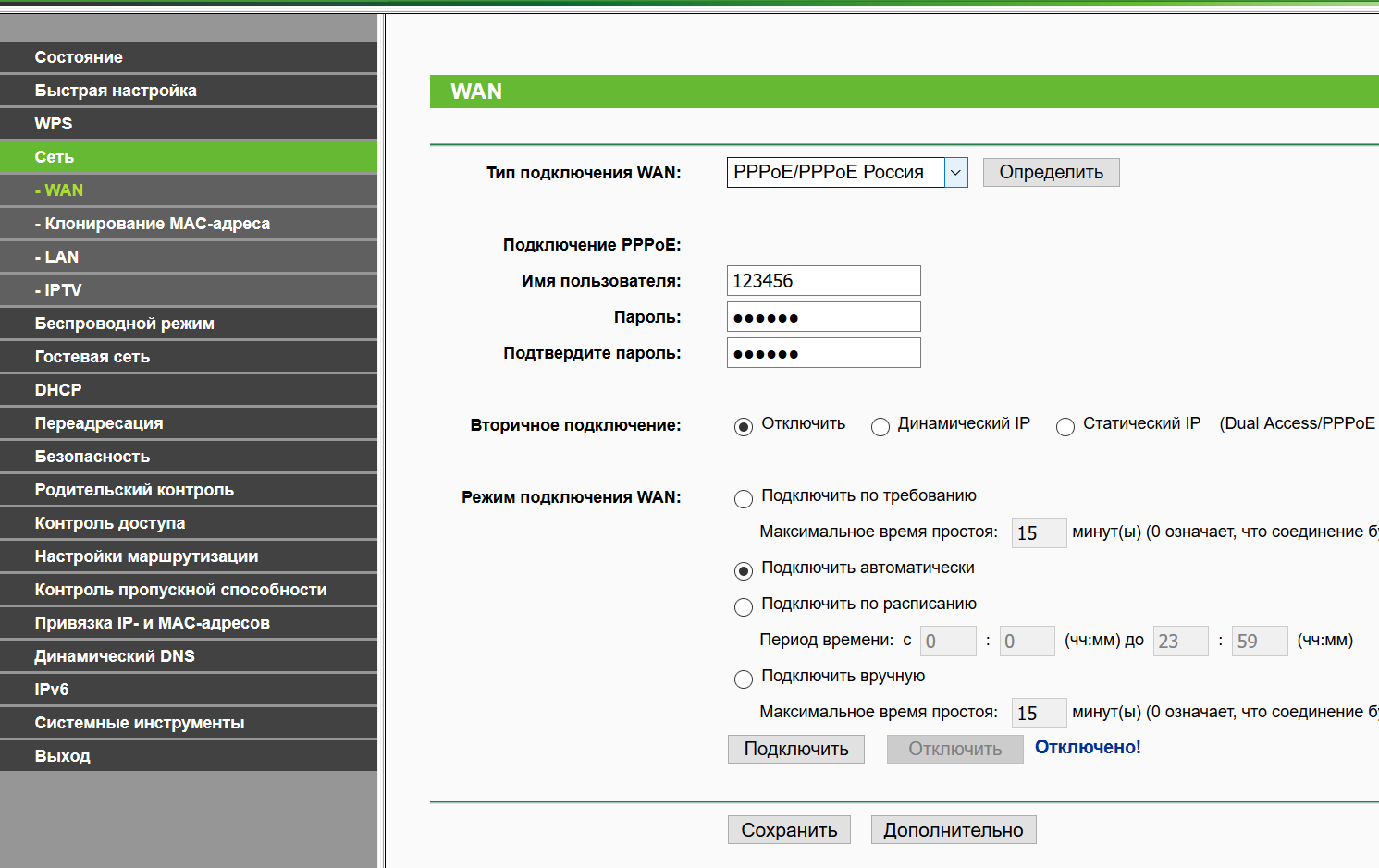This screenshot has height=868, width=1379.
Task: Select Отключить secondary connection radio
Action: pyautogui.click(x=744, y=427)
